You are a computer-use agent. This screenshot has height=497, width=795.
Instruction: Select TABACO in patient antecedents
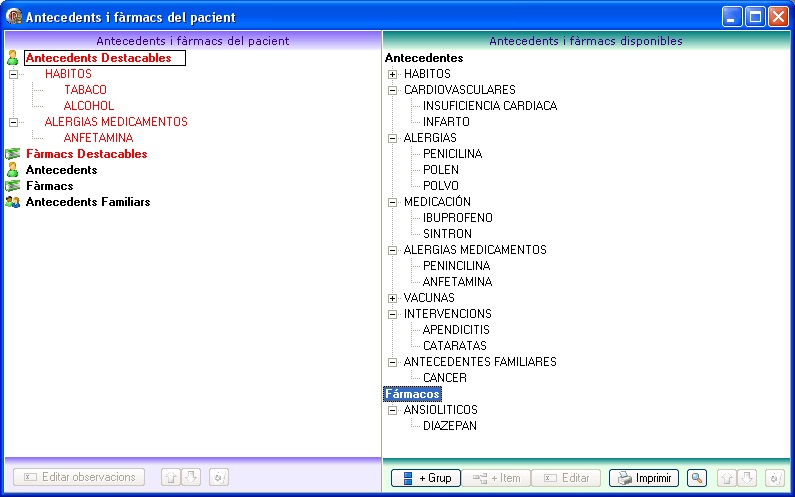click(x=85, y=90)
